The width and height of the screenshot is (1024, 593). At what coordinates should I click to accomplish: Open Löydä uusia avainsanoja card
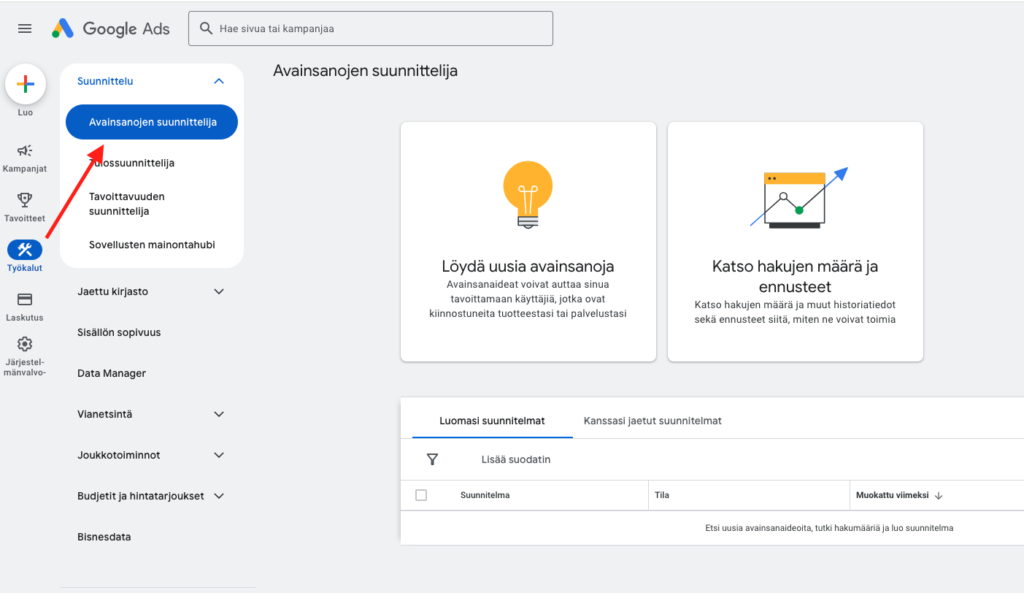[528, 241]
